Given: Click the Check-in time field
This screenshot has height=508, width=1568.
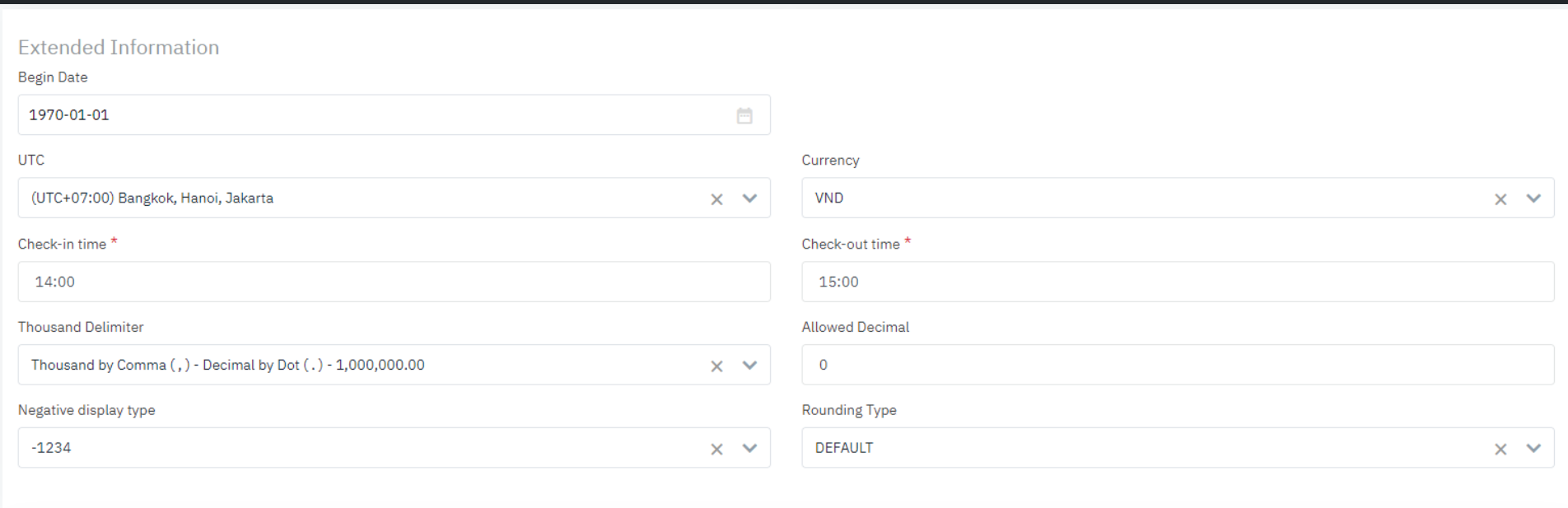Looking at the screenshot, I should (394, 282).
